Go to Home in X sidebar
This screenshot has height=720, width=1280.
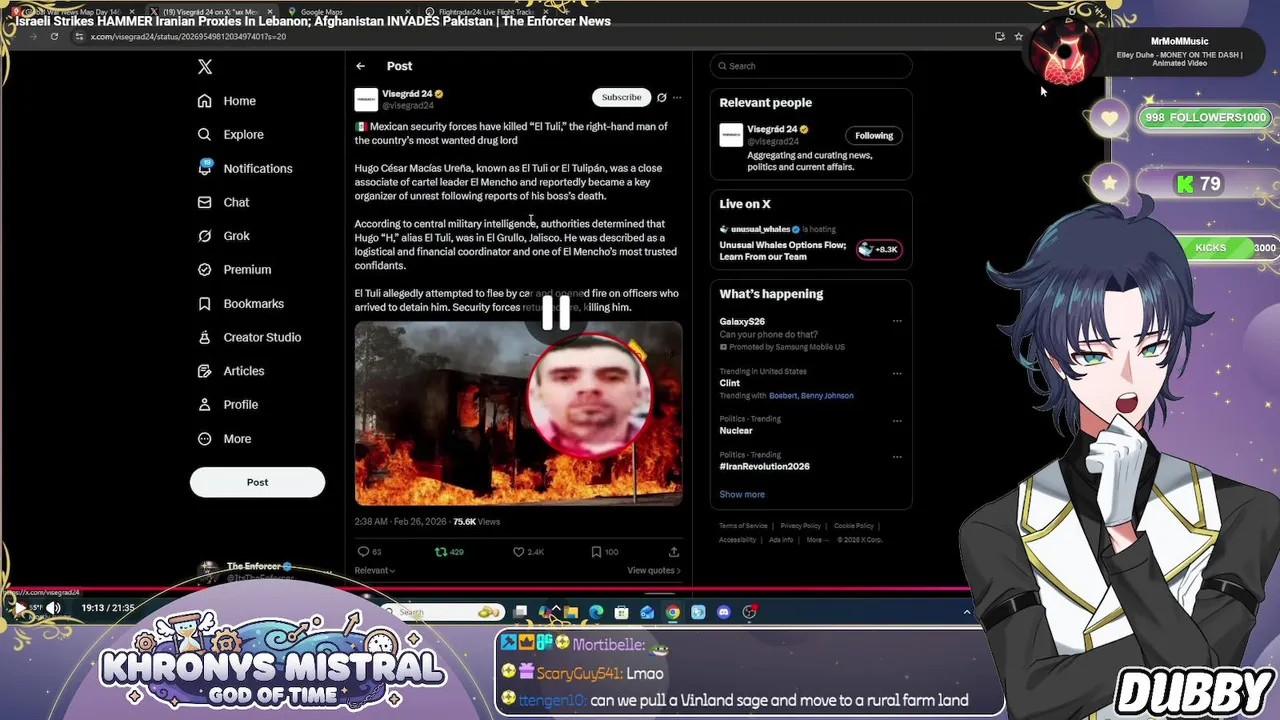coord(227,101)
